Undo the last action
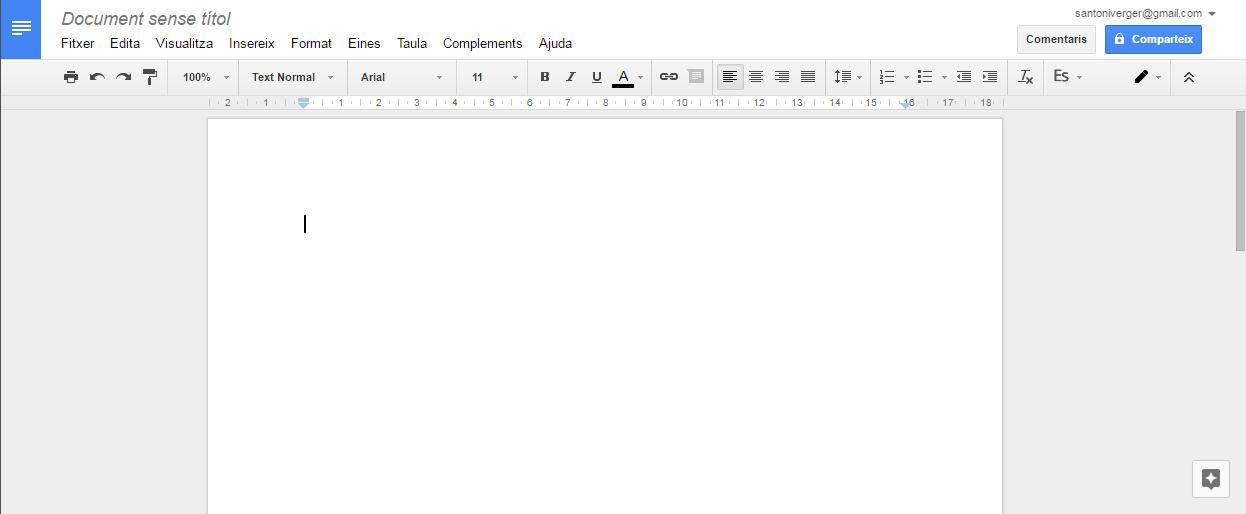The image size is (1246, 514). pos(97,77)
